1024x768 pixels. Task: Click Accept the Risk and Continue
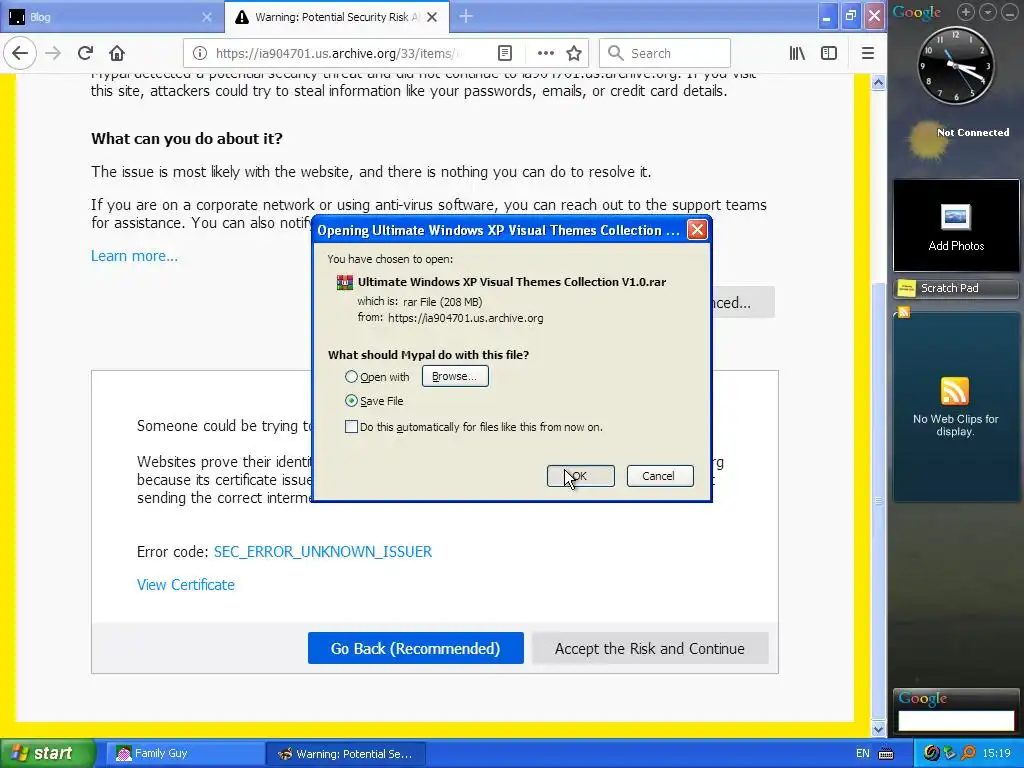tap(650, 648)
